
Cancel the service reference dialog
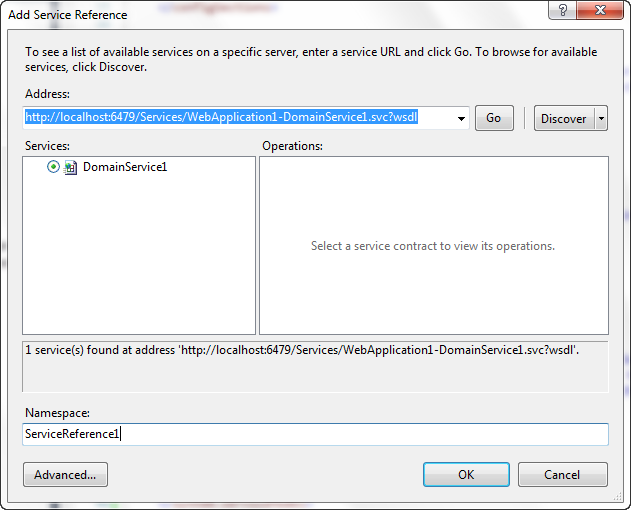(562, 474)
